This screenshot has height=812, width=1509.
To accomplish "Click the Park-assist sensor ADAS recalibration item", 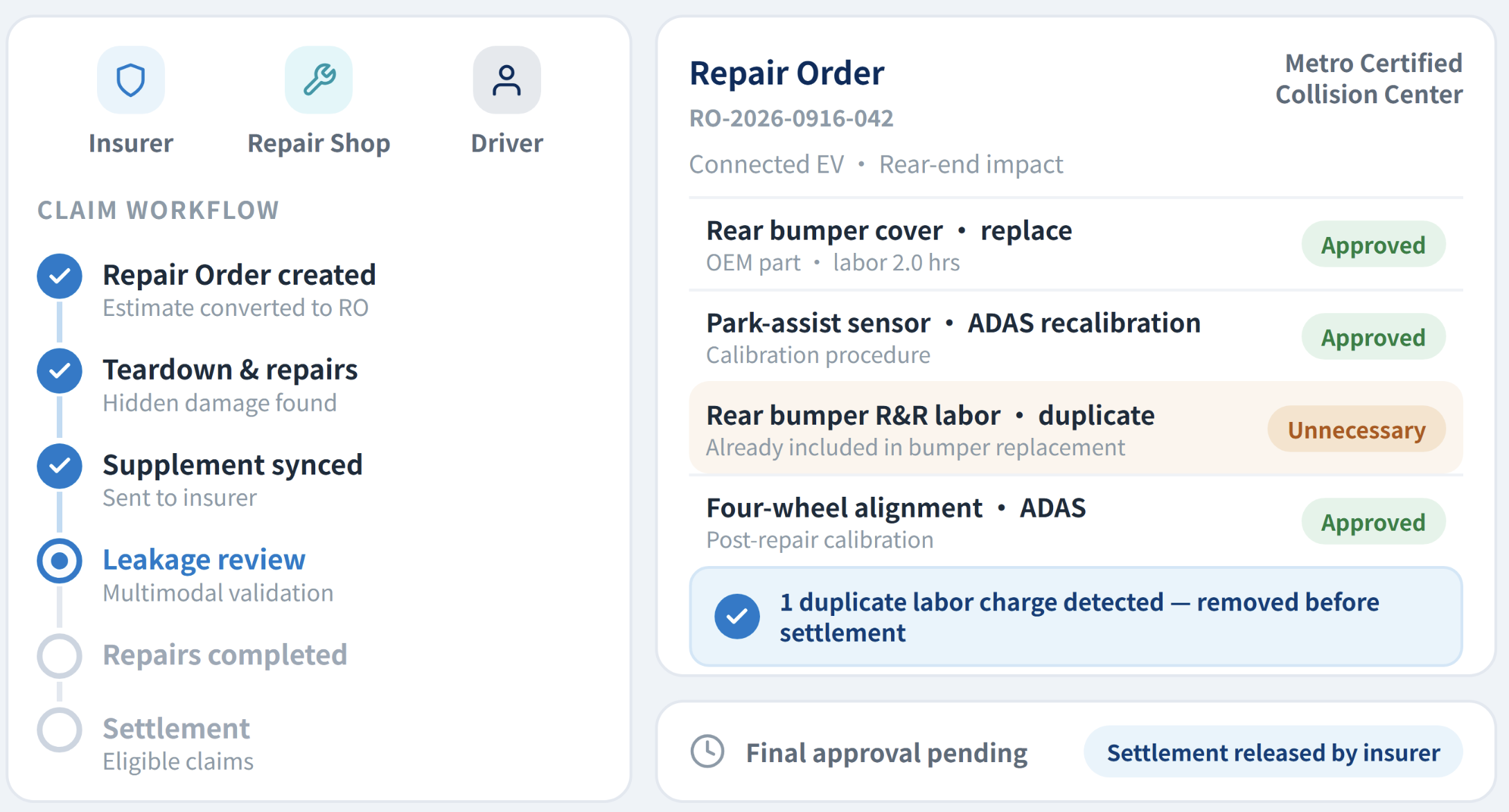I will click(x=1076, y=337).
